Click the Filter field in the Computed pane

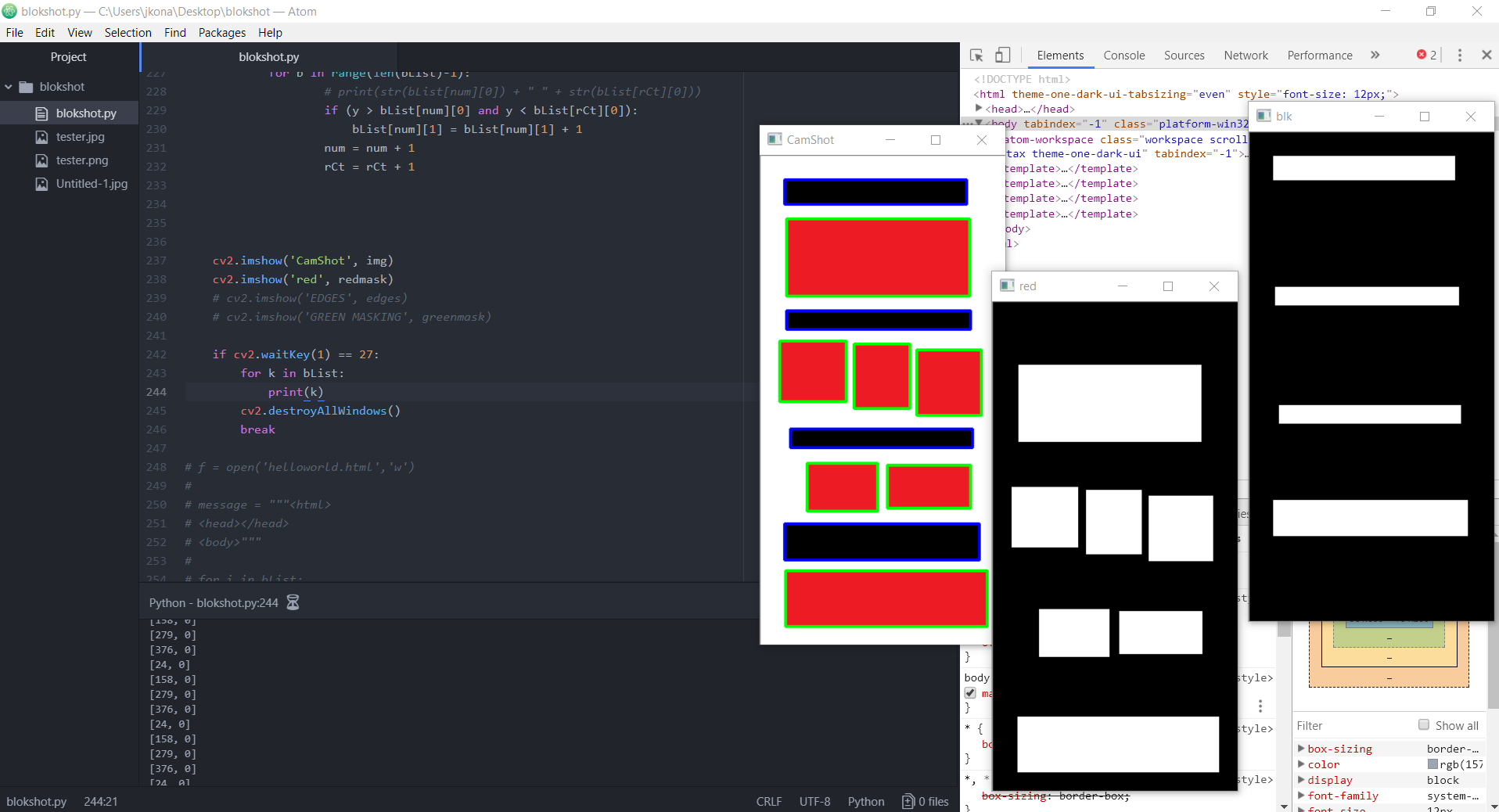click(1353, 725)
